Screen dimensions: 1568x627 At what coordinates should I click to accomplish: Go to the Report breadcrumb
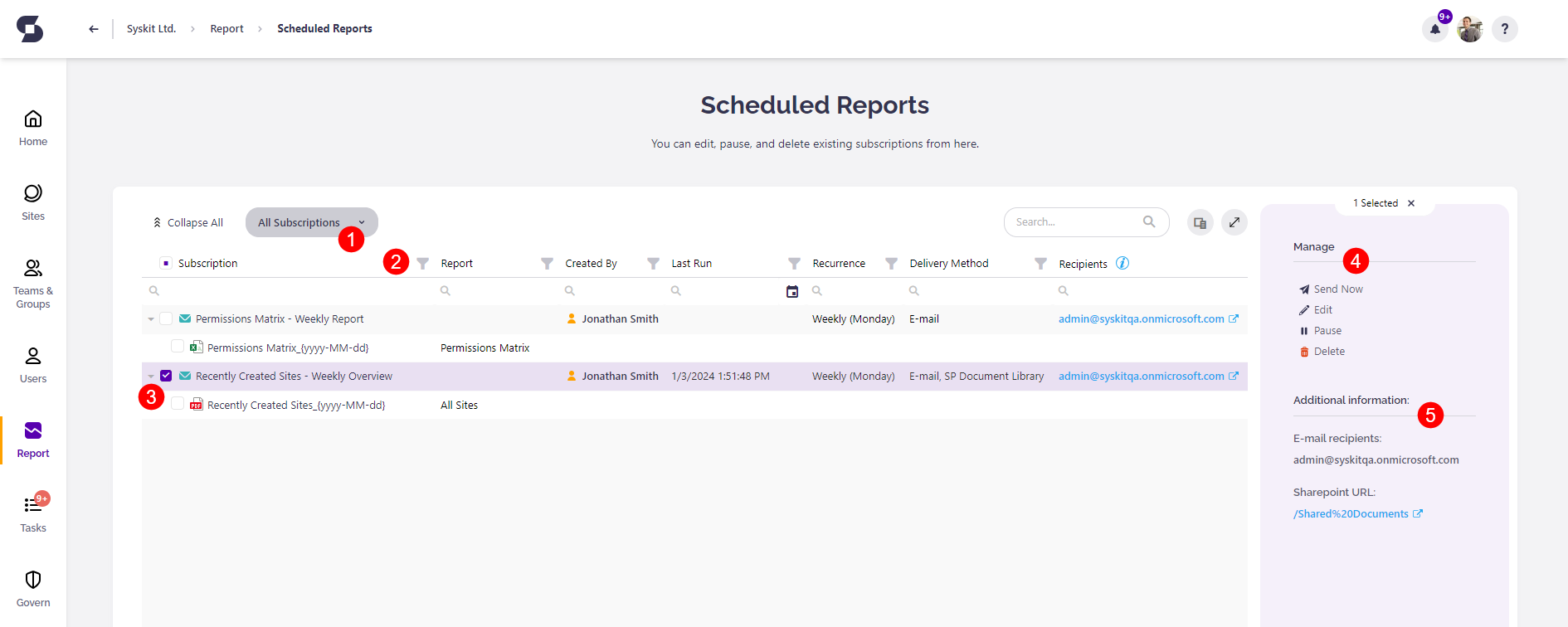point(226,28)
